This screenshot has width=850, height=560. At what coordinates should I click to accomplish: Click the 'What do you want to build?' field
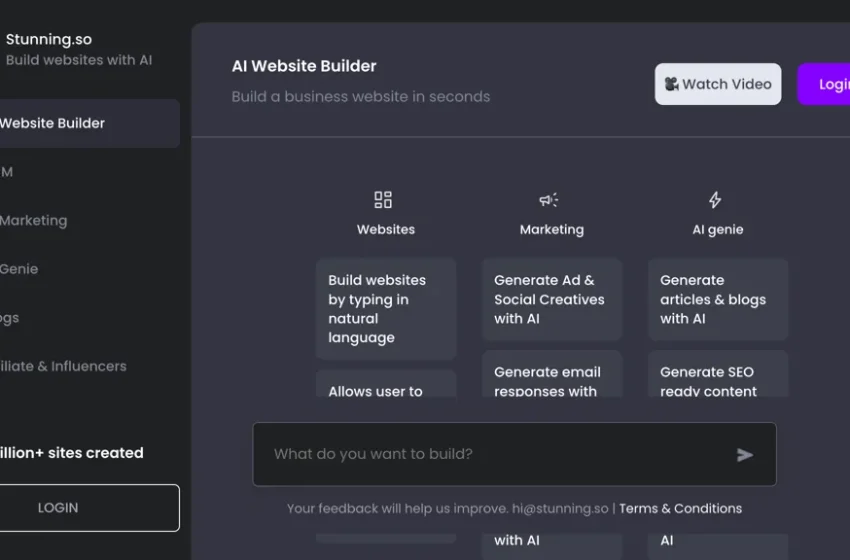tap(514, 454)
